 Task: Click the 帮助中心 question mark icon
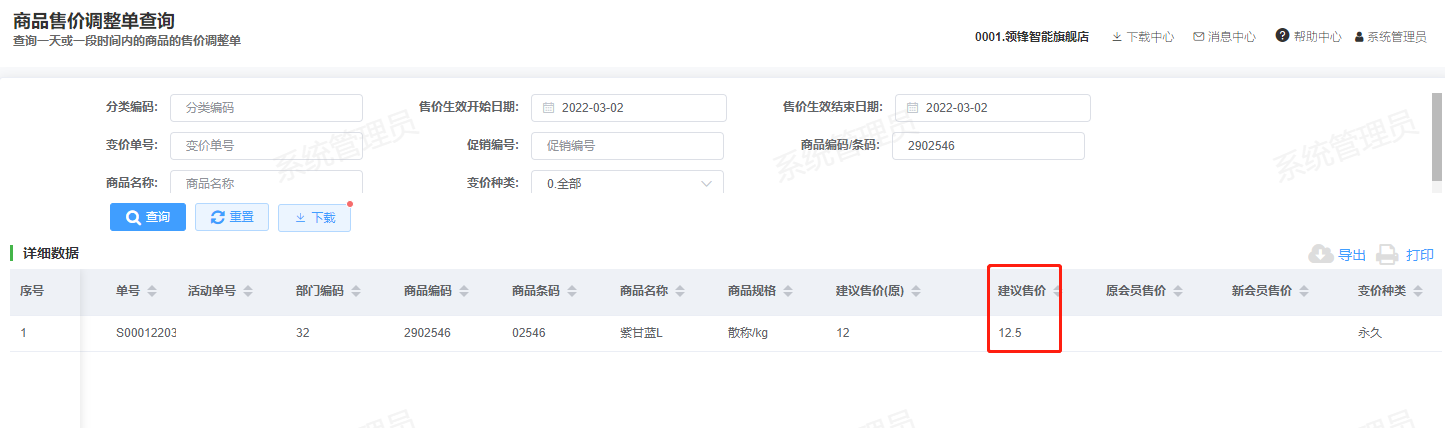pyautogui.click(x=1282, y=36)
